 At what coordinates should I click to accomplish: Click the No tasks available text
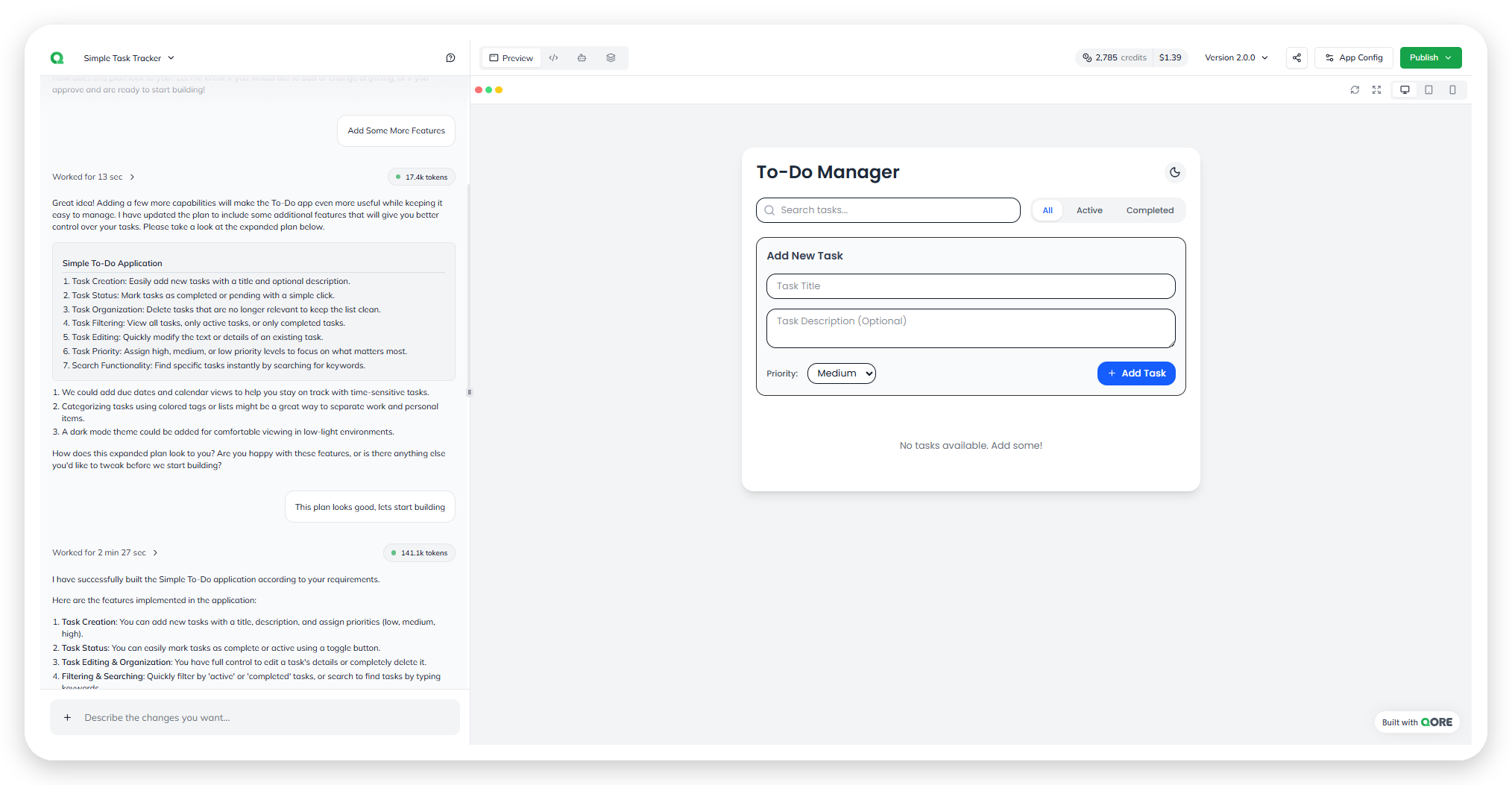pos(971,446)
